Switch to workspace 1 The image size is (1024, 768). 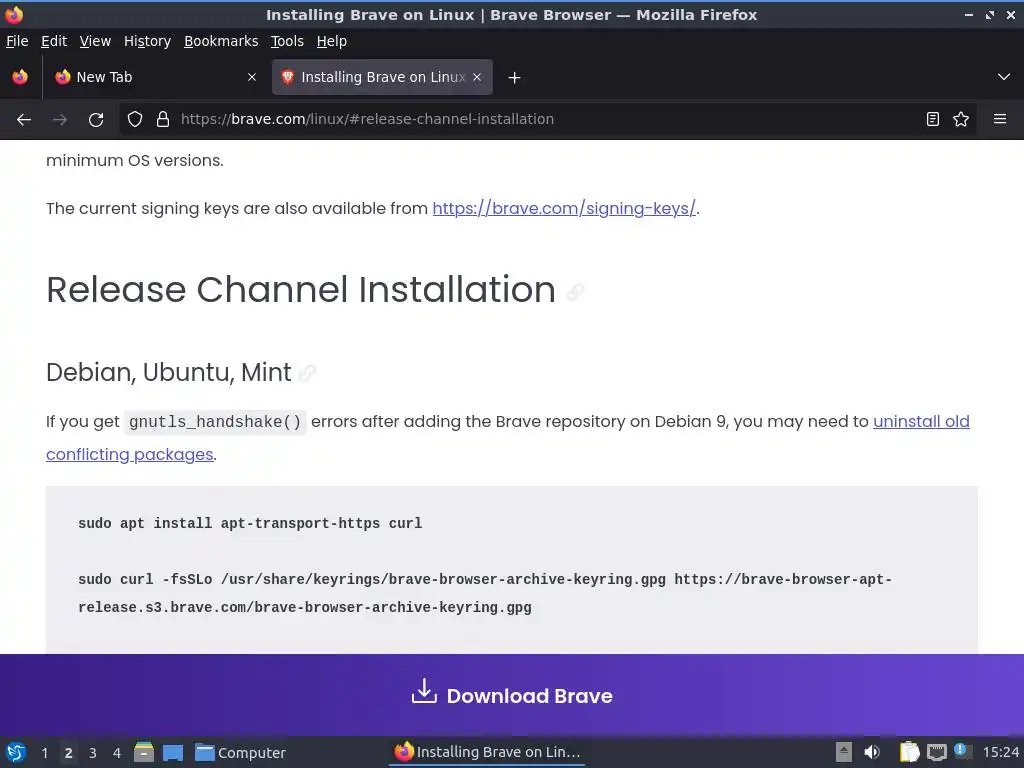click(44, 753)
